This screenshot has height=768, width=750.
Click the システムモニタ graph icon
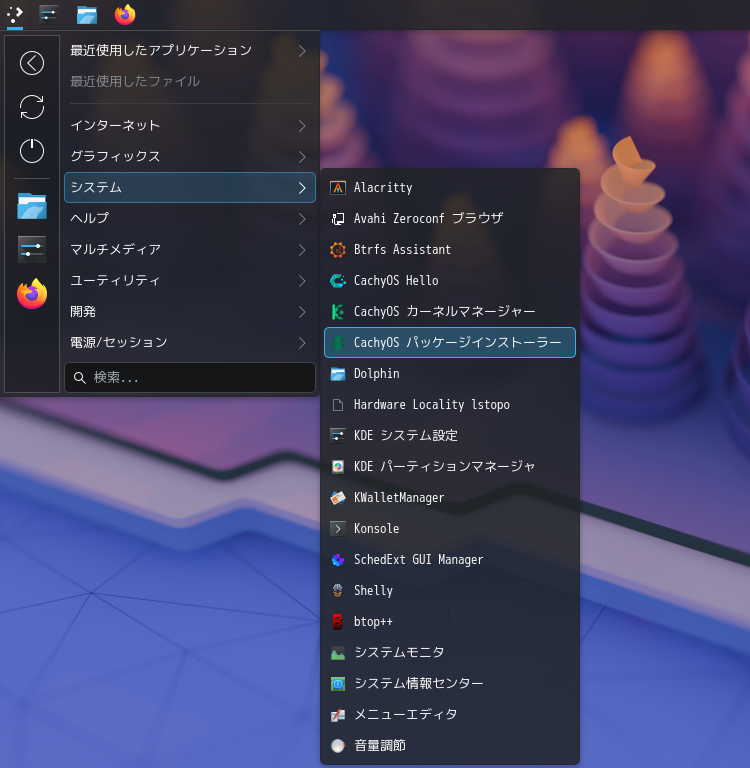pos(338,652)
